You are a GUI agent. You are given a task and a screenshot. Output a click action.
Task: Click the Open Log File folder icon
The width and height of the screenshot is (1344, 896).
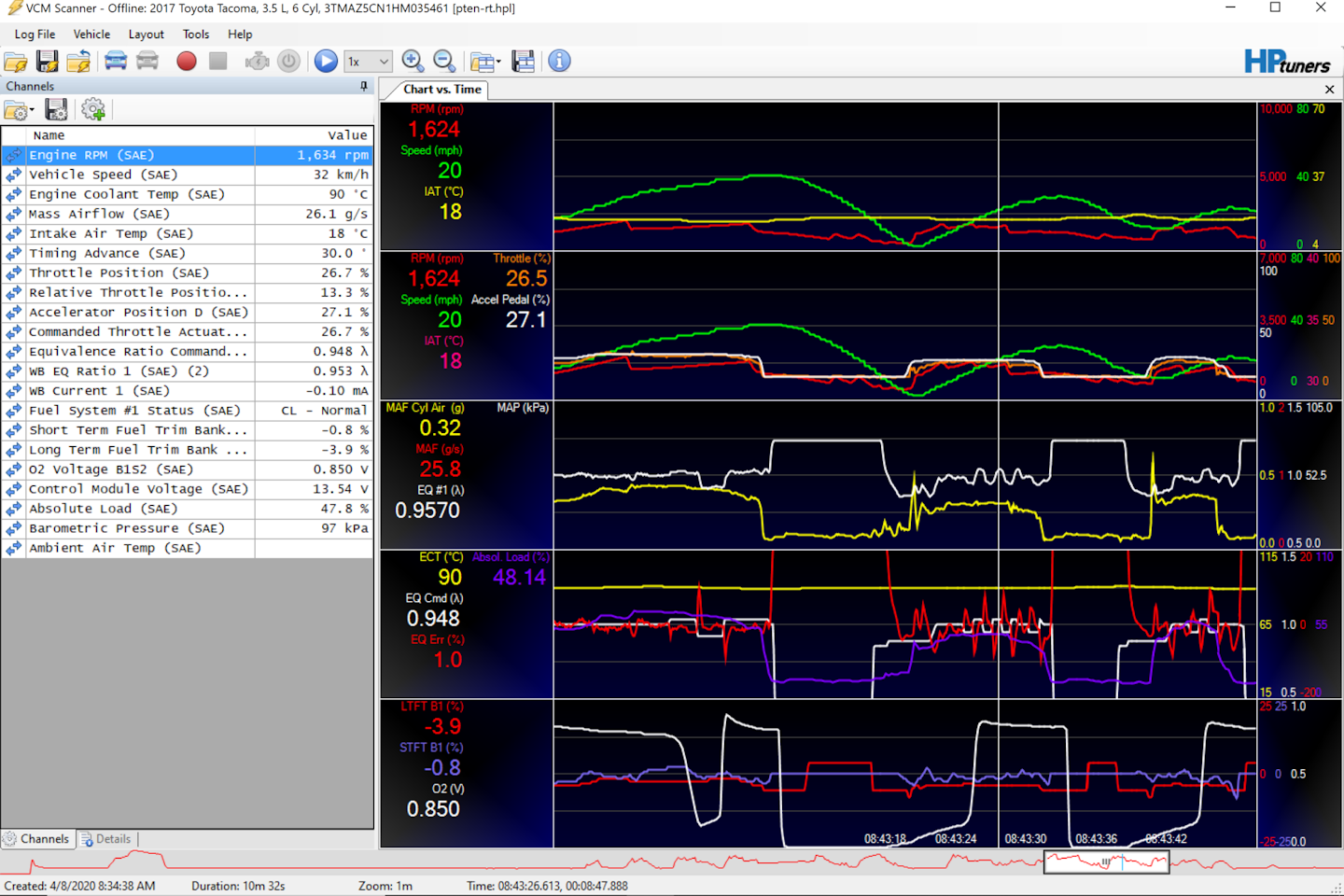(x=16, y=62)
